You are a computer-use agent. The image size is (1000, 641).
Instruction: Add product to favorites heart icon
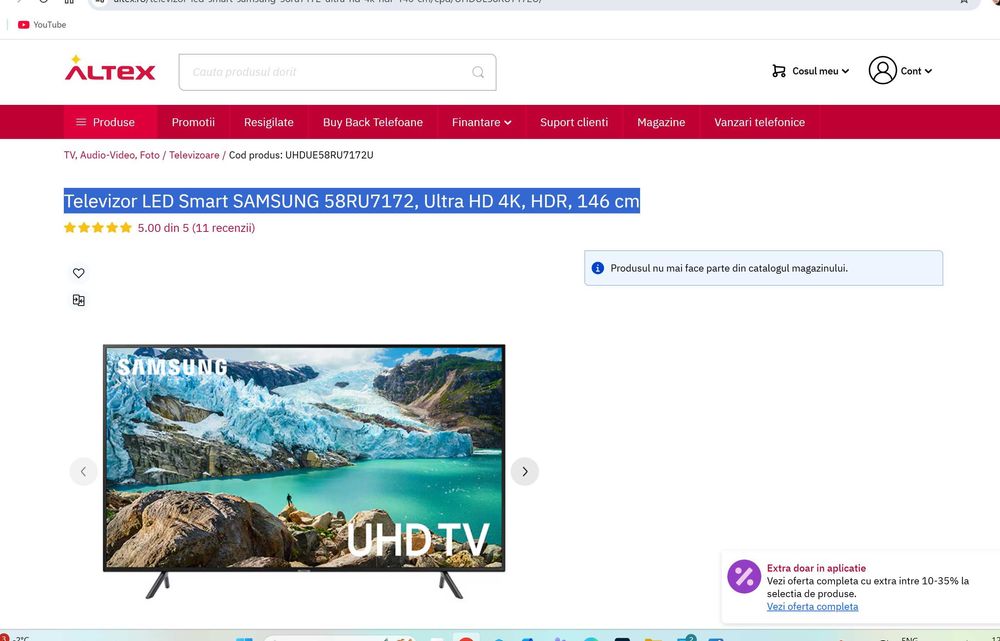coord(78,273)
